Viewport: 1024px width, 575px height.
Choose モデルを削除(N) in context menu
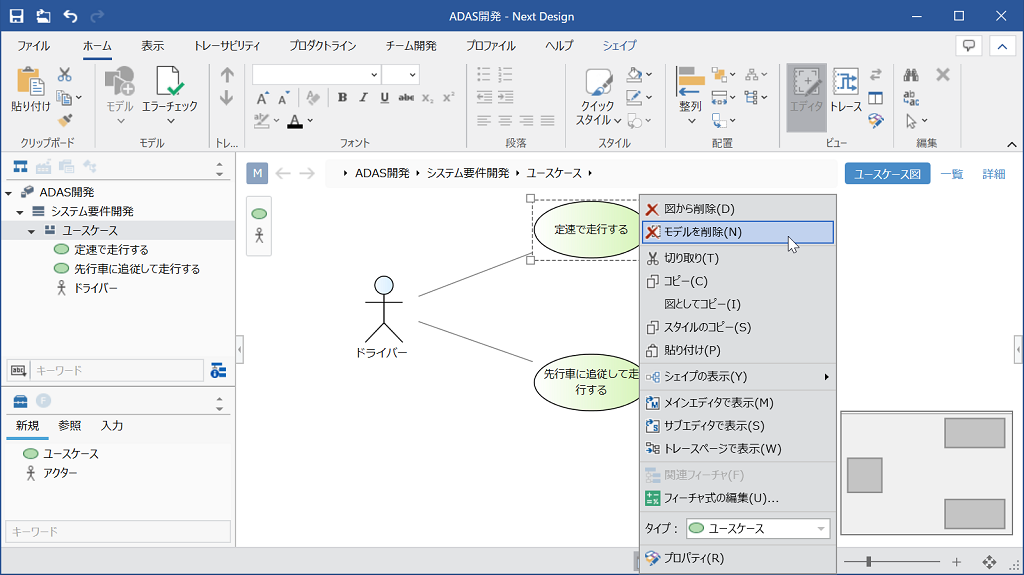(738, 232)
